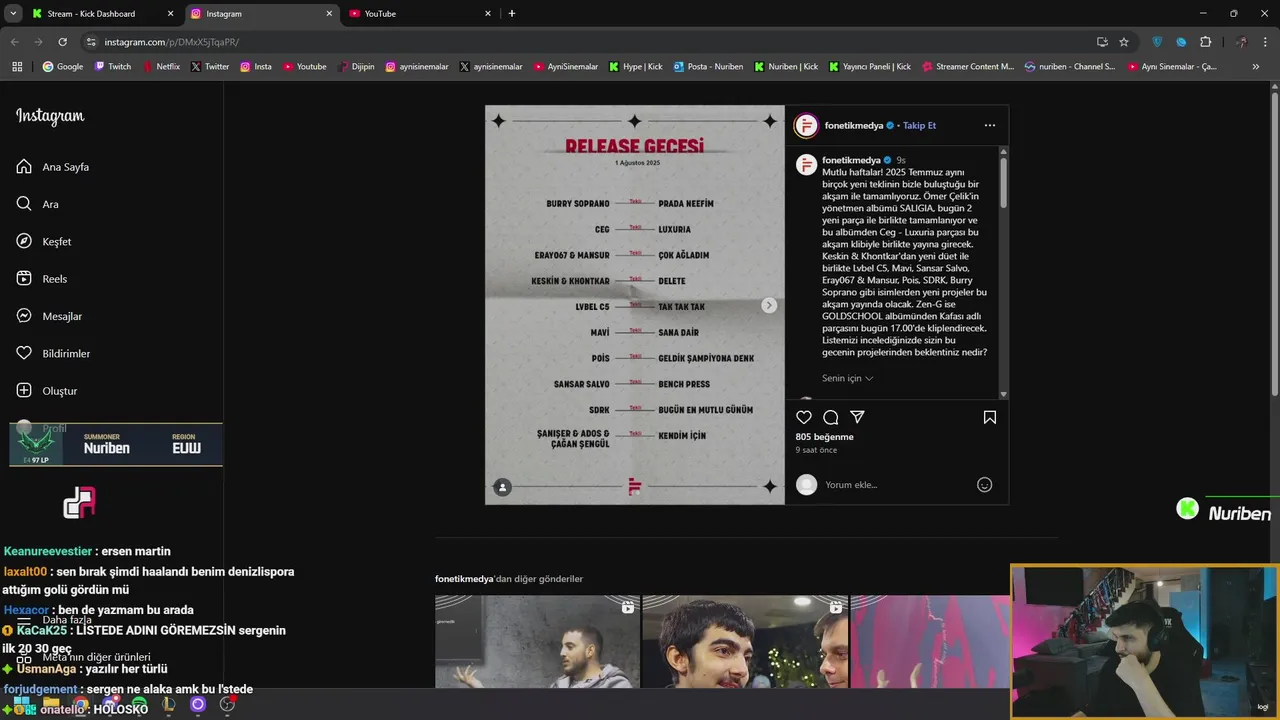The height and width of the screenshot is (720, 1280).
Task: Open emoji picker in comment box
Action: point(984,485)
